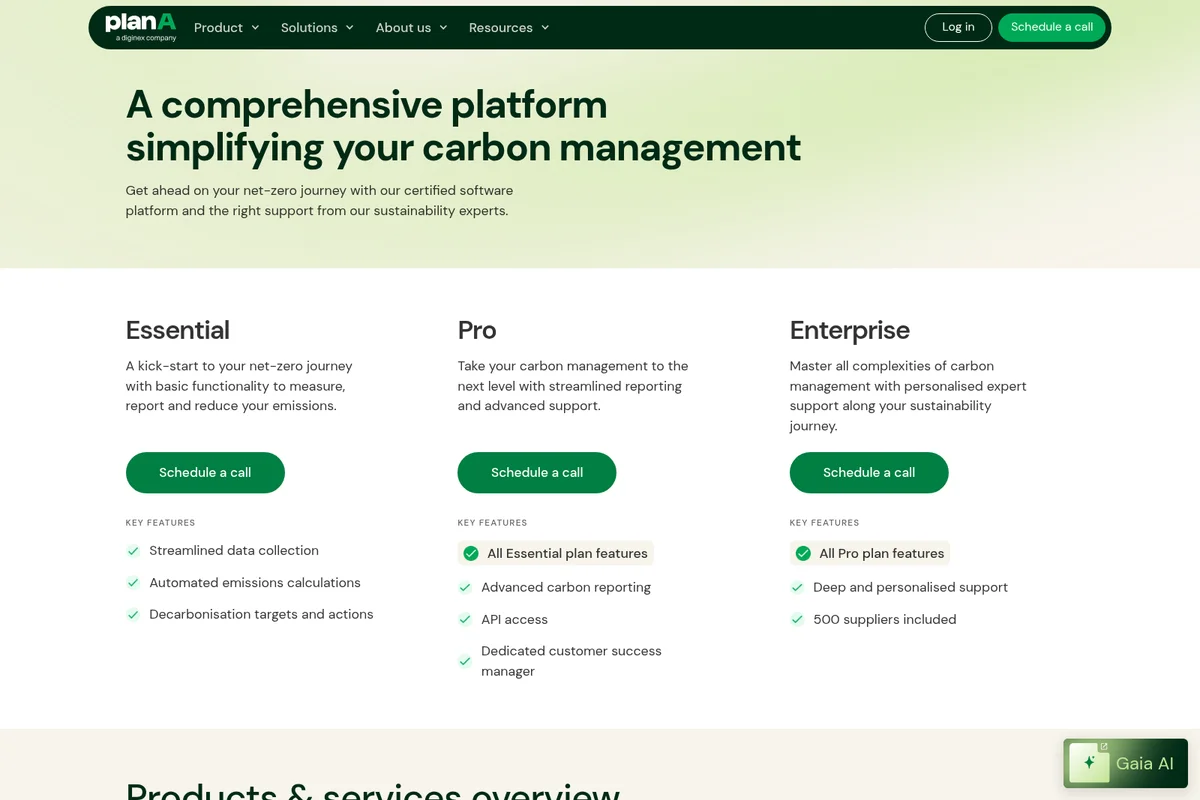Click checkmark beside Streamlined data collection
The height and width of the screenshot is (800, 1200).
133,550
